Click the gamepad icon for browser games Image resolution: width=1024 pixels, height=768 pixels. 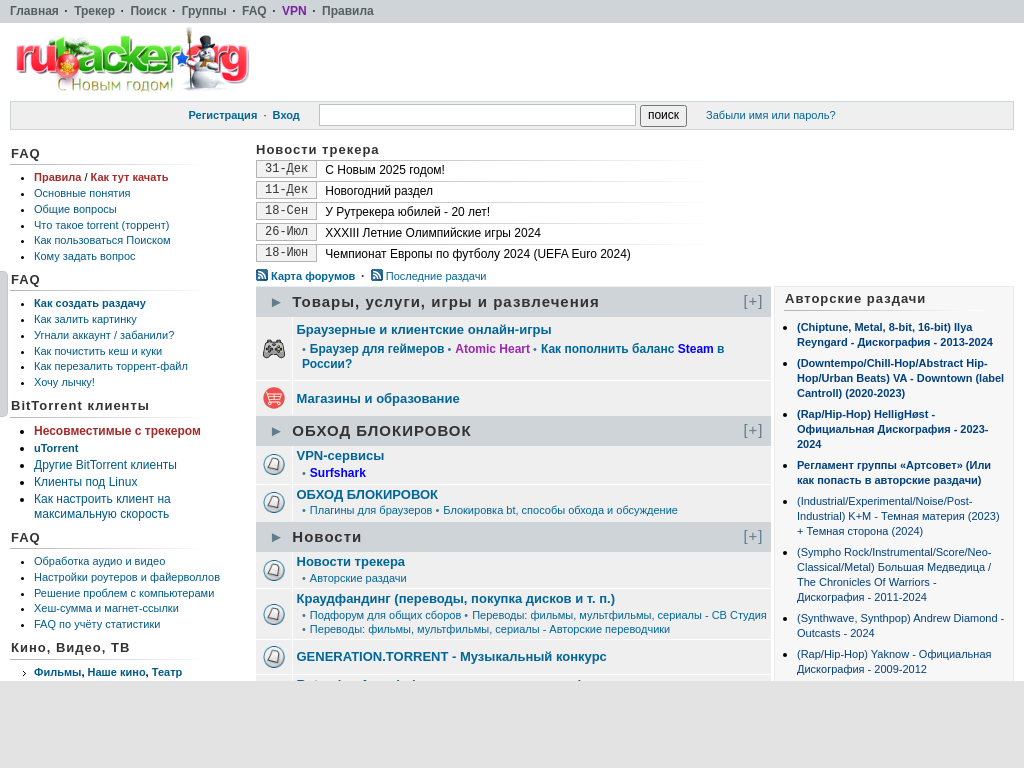click(x=274, y=349)
